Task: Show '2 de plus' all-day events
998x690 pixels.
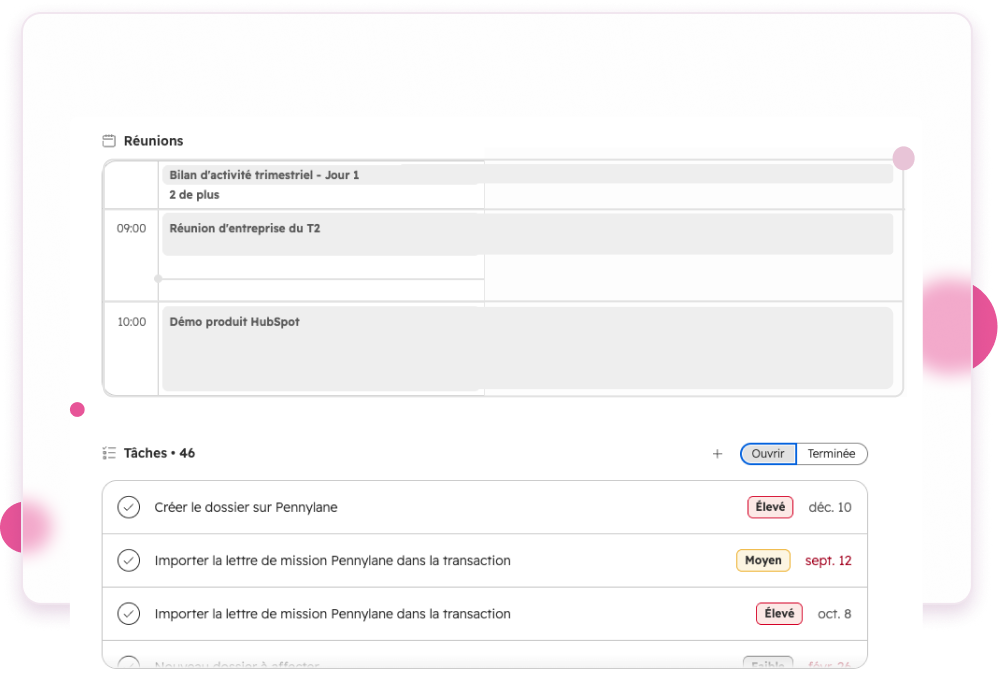Action: pyautogui.click(x=194, y=195)
